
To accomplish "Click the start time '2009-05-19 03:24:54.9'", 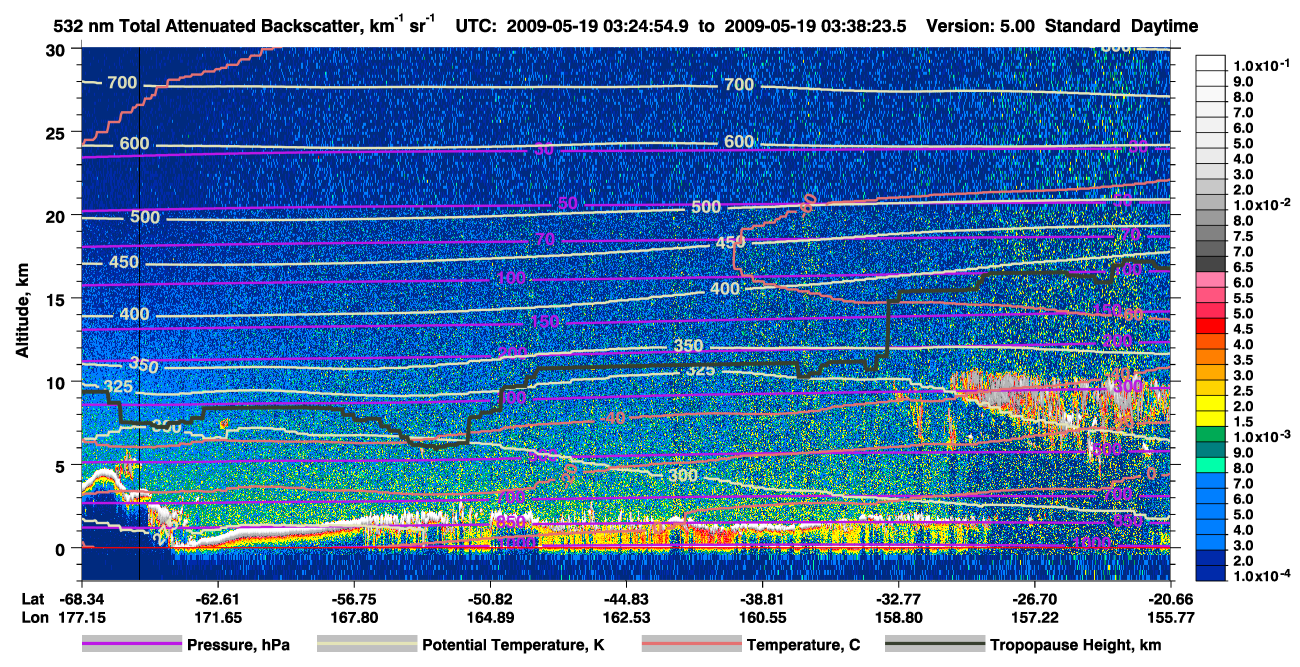I will tap(598, 26).
